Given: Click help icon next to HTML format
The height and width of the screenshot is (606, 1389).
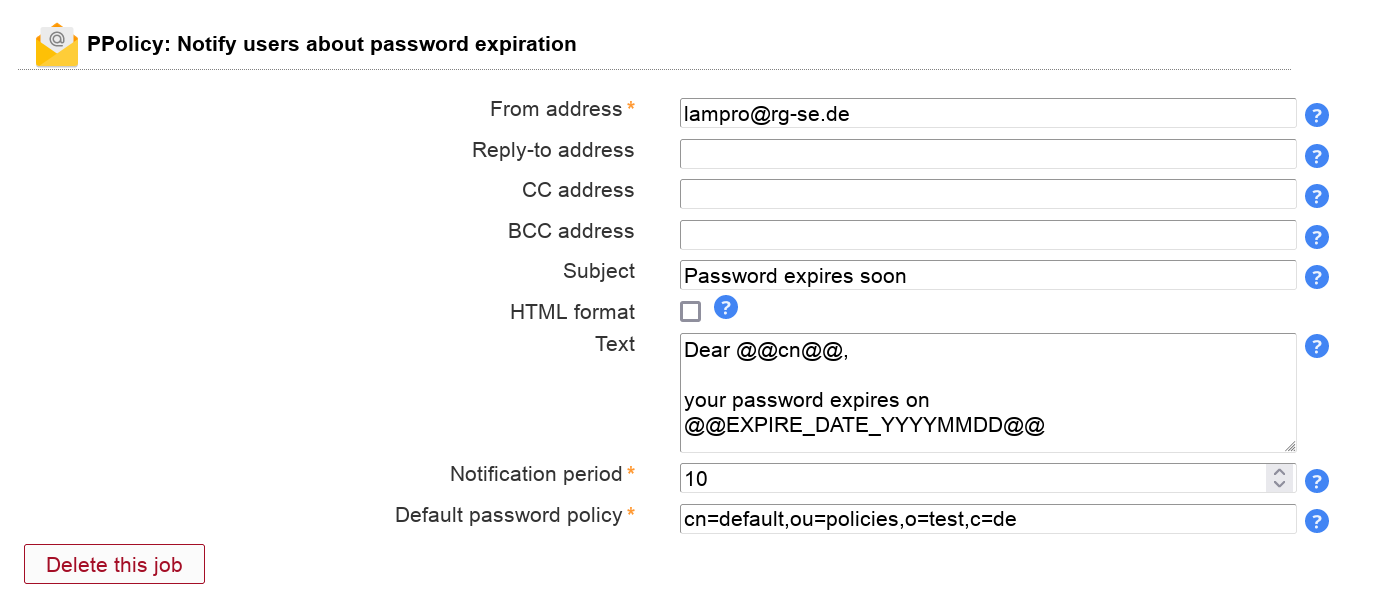Looking at the screenshot, I should pyautogui.click(x=726, y=307).
